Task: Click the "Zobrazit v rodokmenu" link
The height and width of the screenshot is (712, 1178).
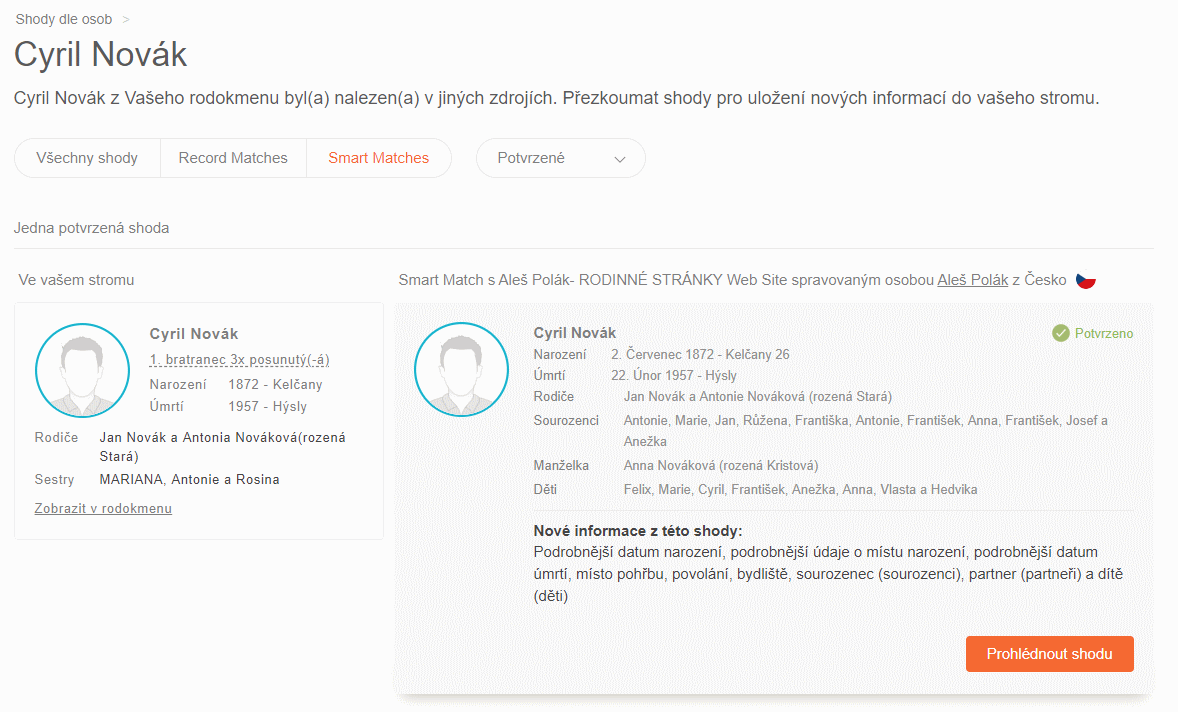Action: pyautogui.click(x=103, y=509)
